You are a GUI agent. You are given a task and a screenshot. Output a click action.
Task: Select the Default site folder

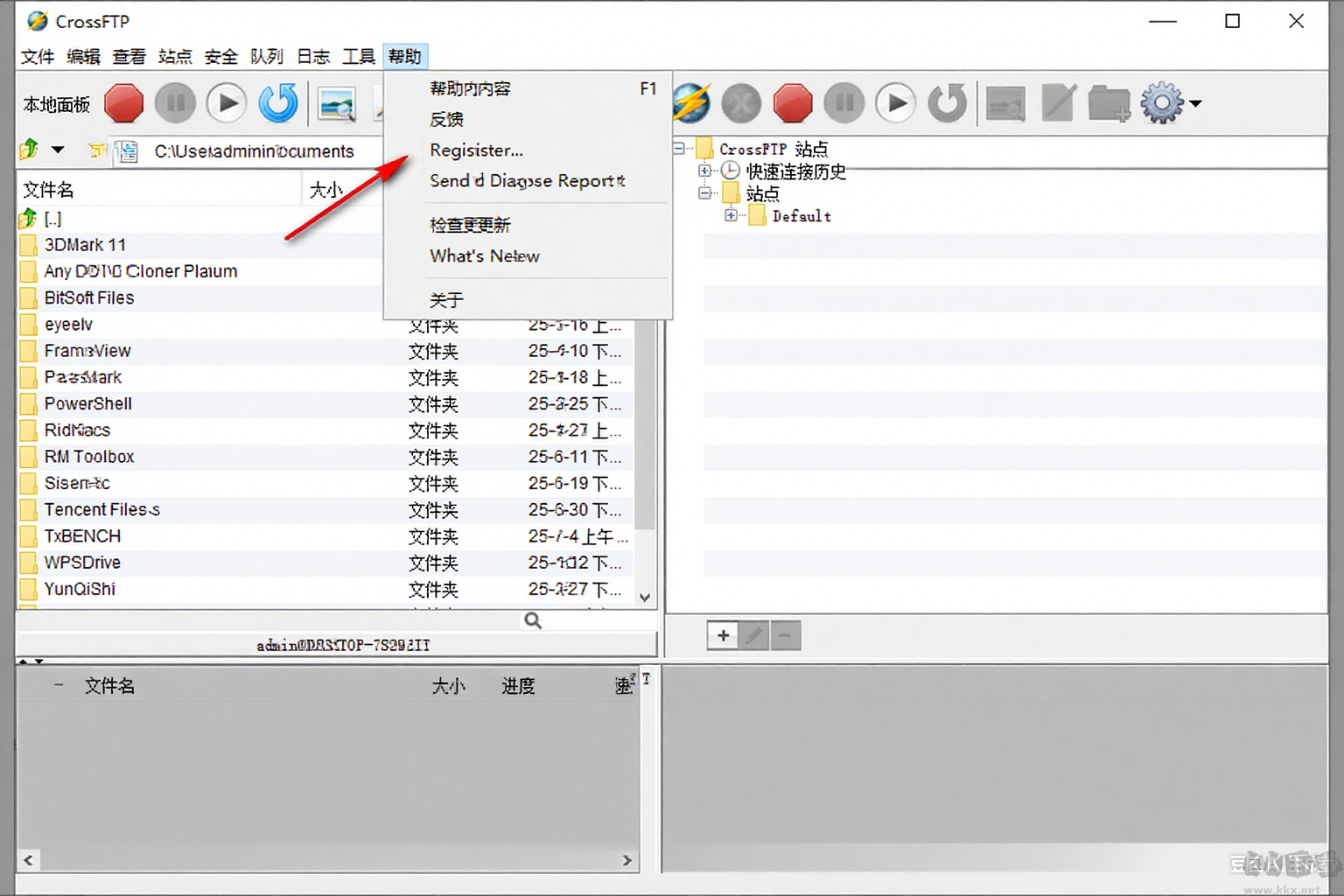click(x=801, y=216)
